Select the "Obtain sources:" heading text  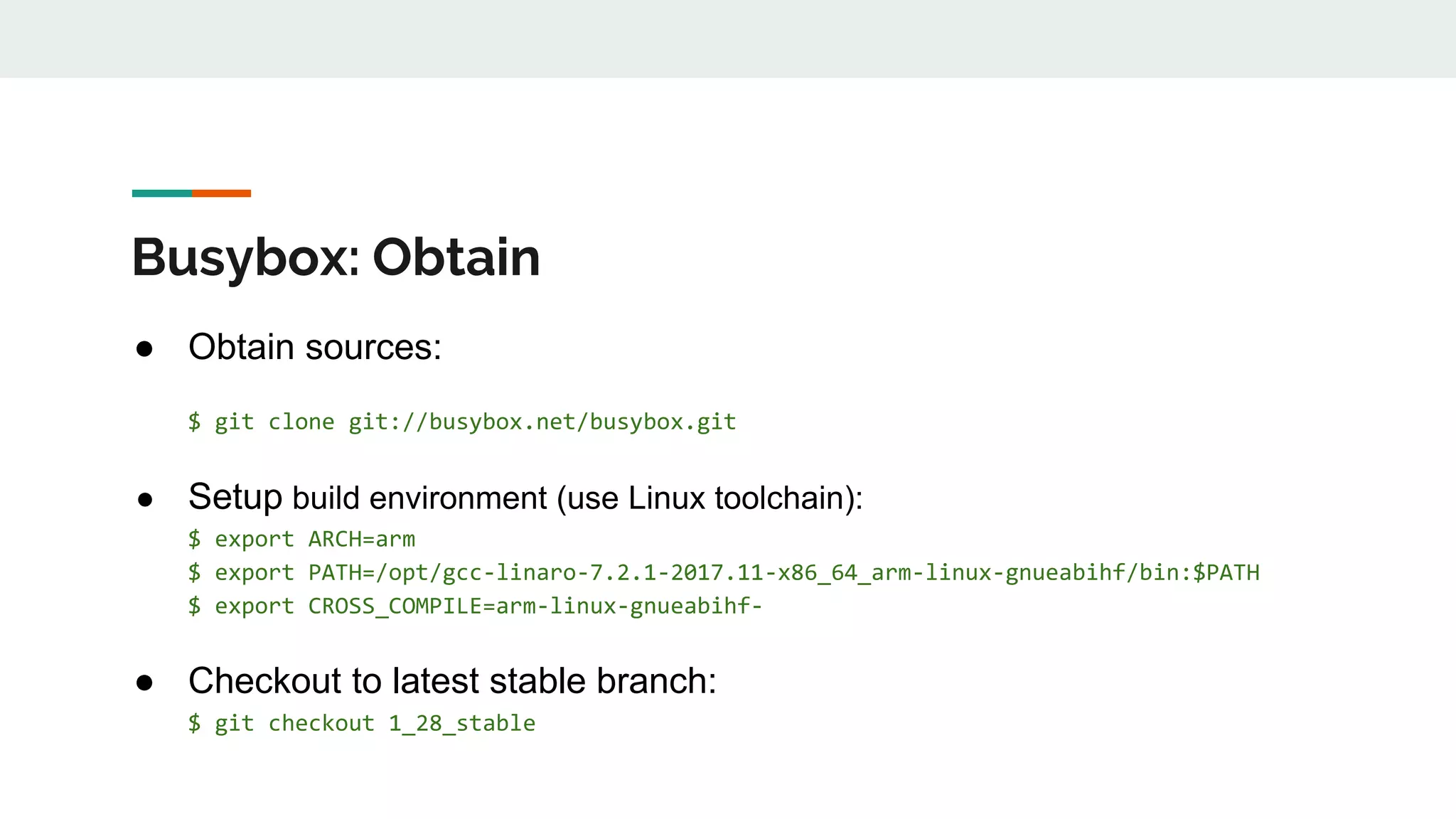315,348
